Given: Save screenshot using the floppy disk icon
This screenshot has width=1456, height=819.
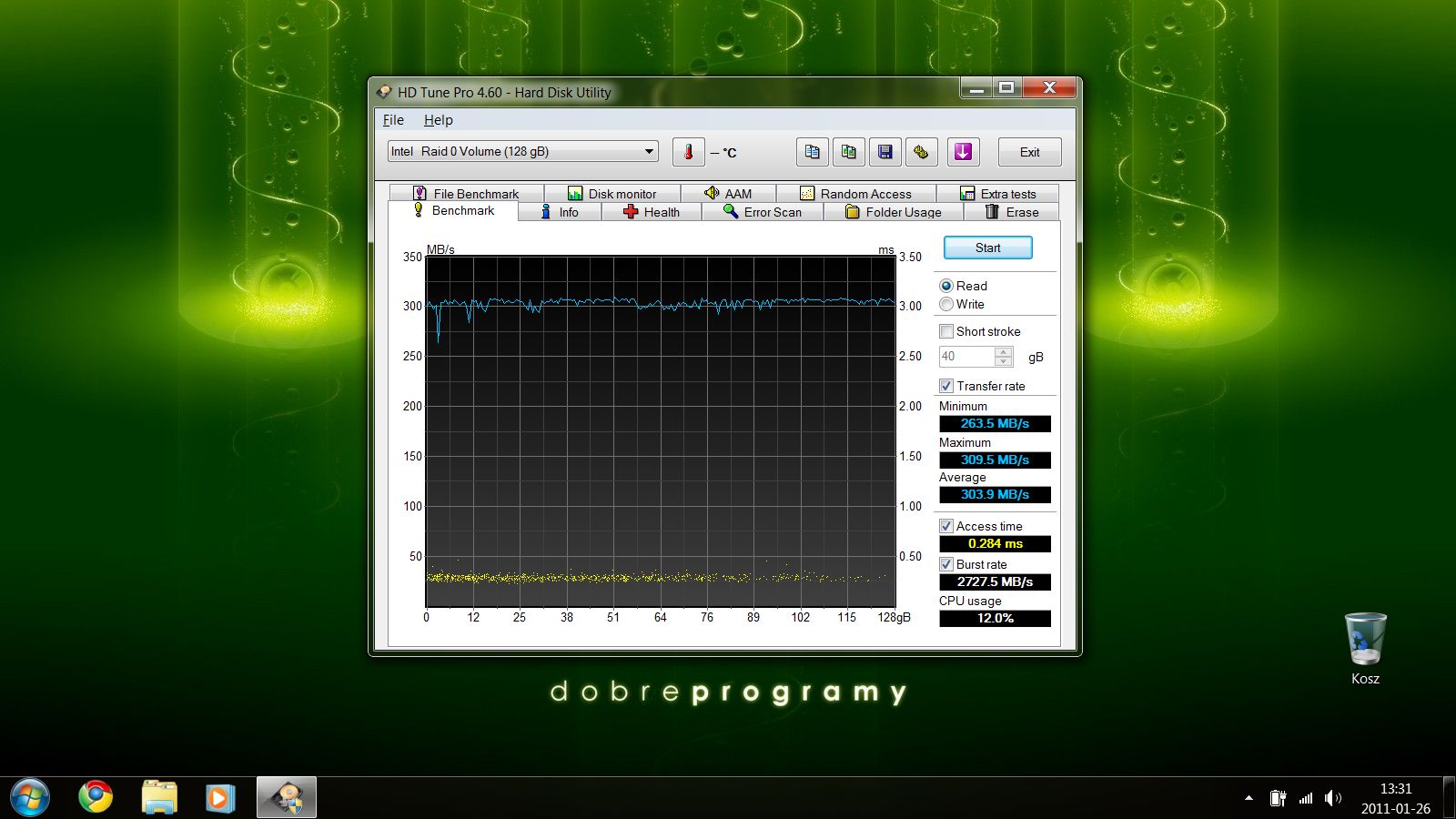Looking at the screenshot, I should click(885, 152).
